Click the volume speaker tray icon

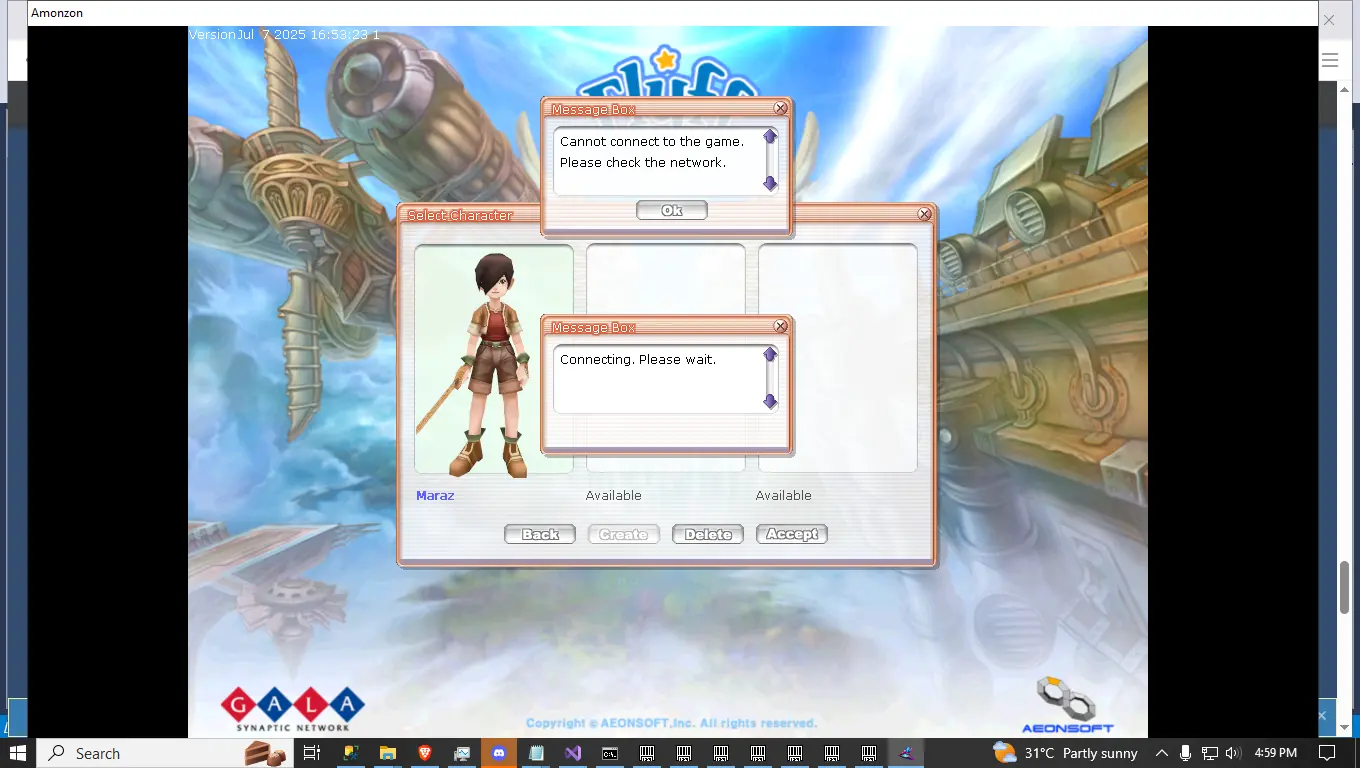pos(1233,753)
